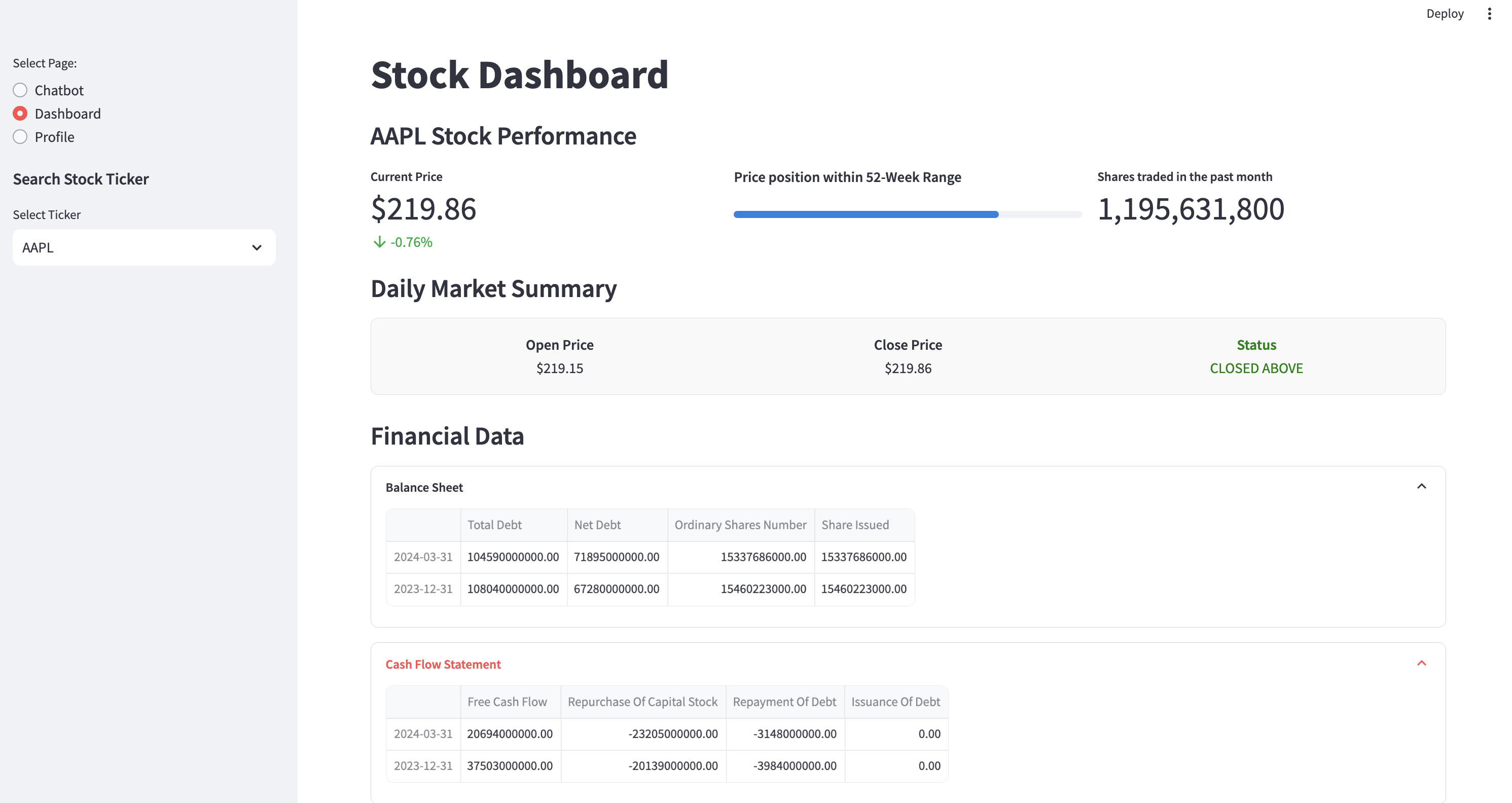Click the Ordinary Shares Number column header
Screen dimensions: 1512x803
point(740,525)
